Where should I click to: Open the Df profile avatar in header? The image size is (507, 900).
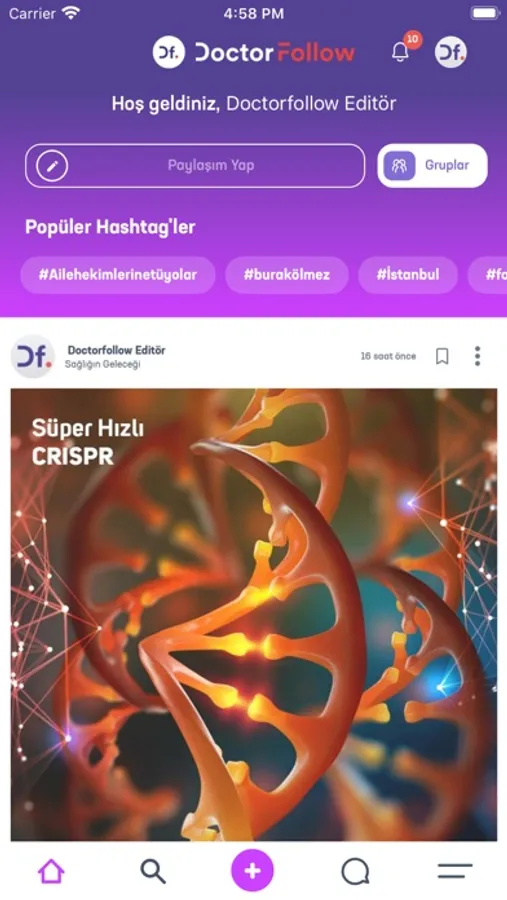coord(451,52)
